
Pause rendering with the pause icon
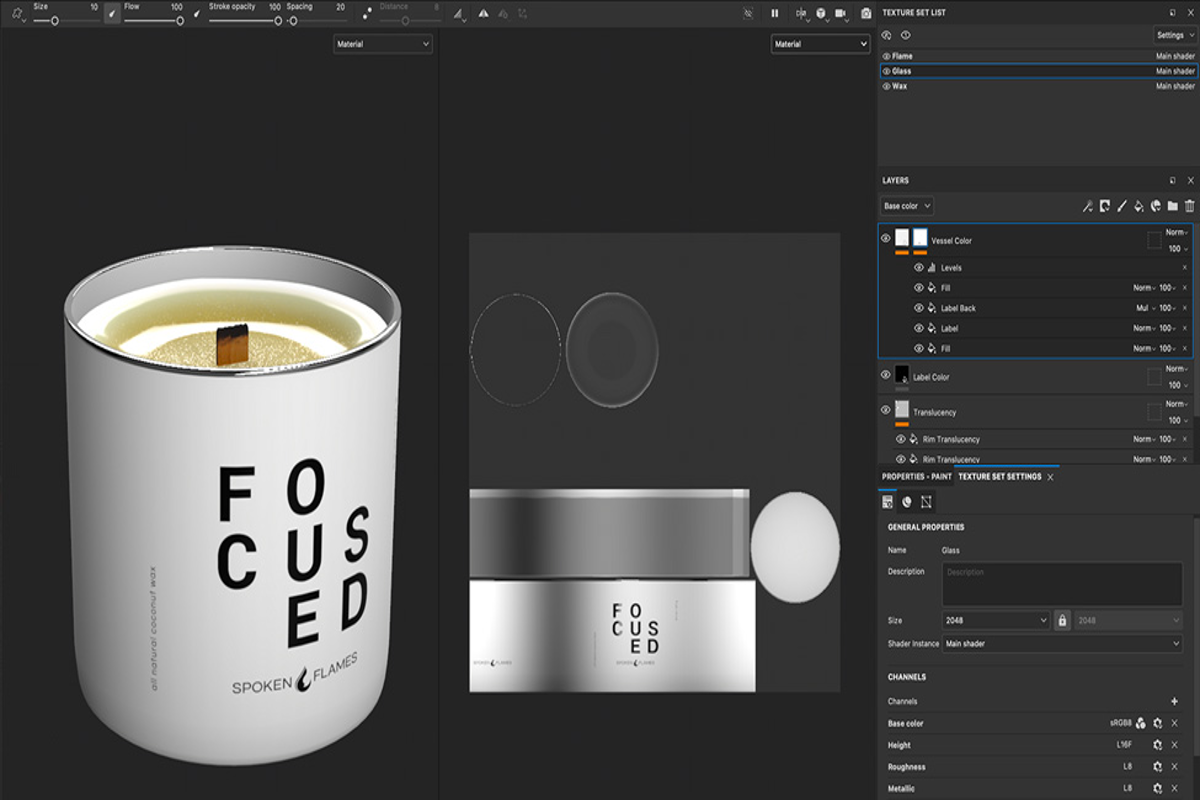pos(774,14)
